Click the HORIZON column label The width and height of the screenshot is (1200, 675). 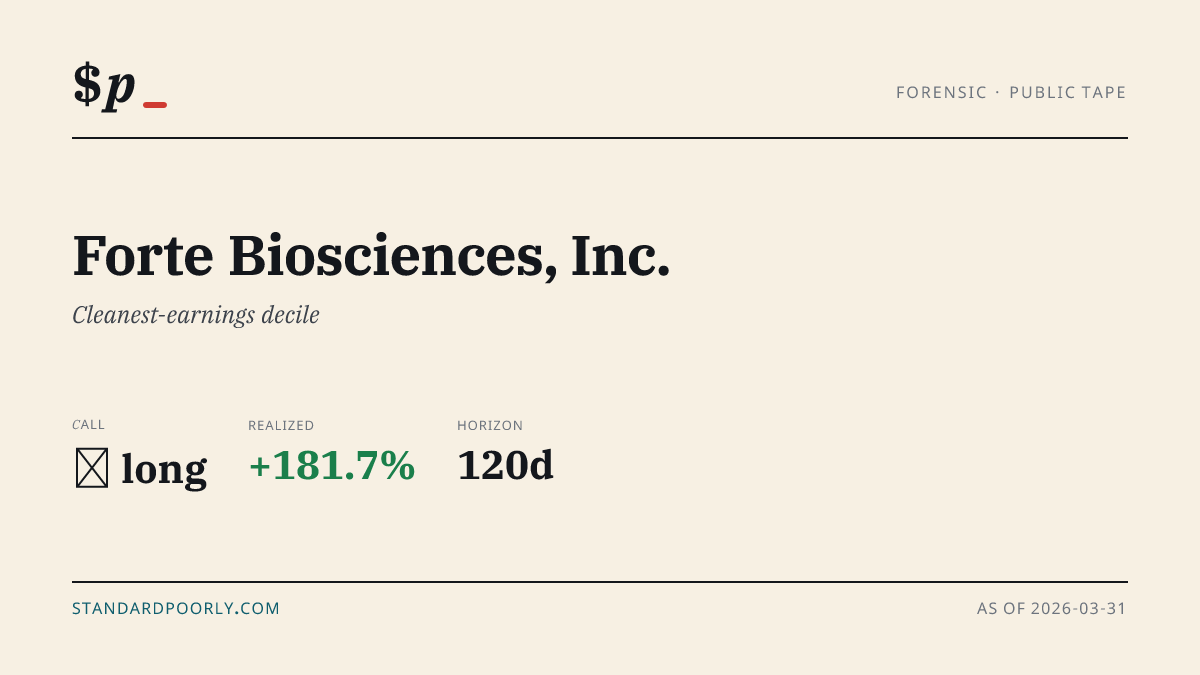pyautogui.click(x=490, y=425)
